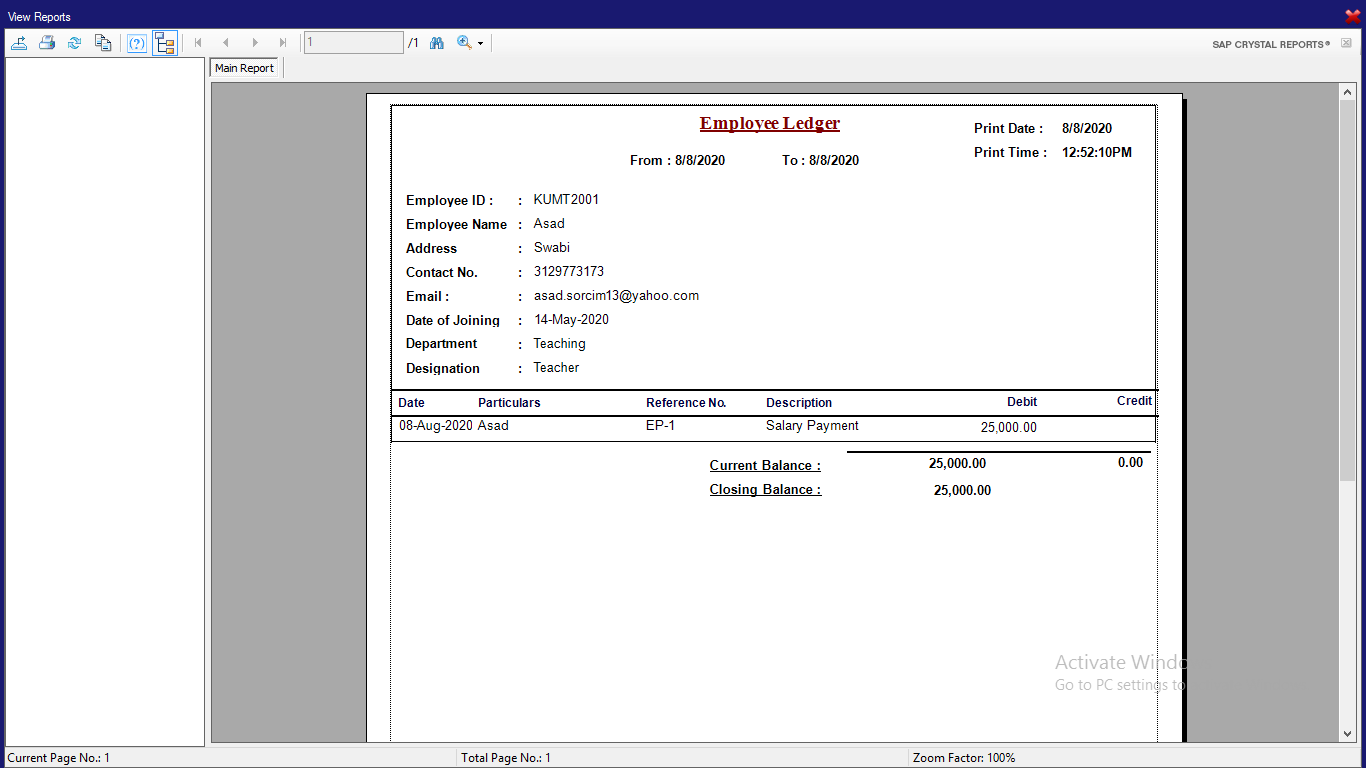Click the Swabi address value

(552, 248)
